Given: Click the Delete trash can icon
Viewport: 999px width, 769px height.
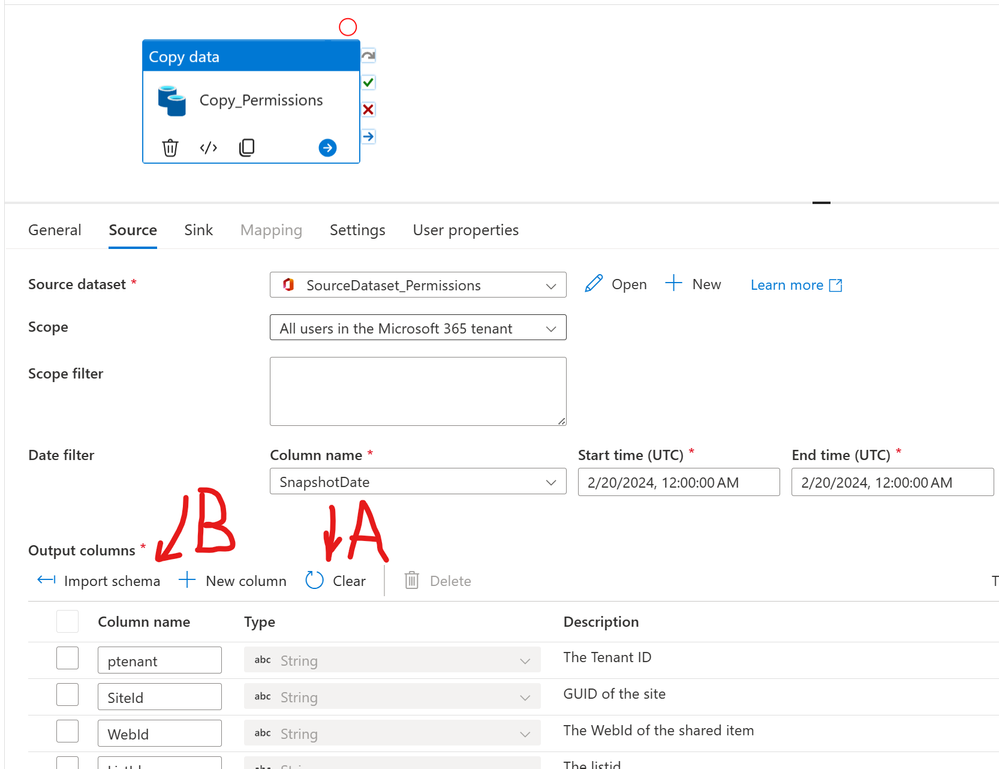Looking at the screenshot, I should (412, 580).
